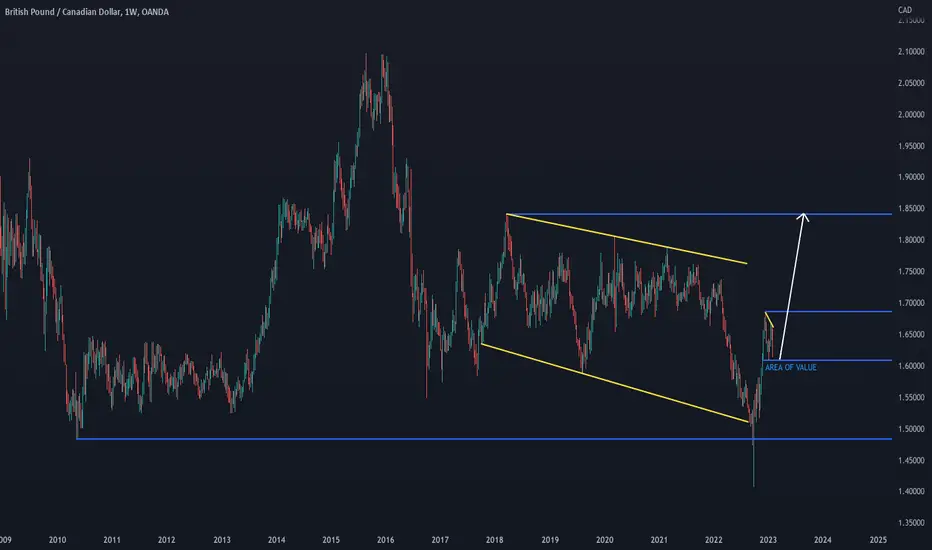Select the 1.45000 price axis label
Viewport: 932px width, 550px height.
911,460
